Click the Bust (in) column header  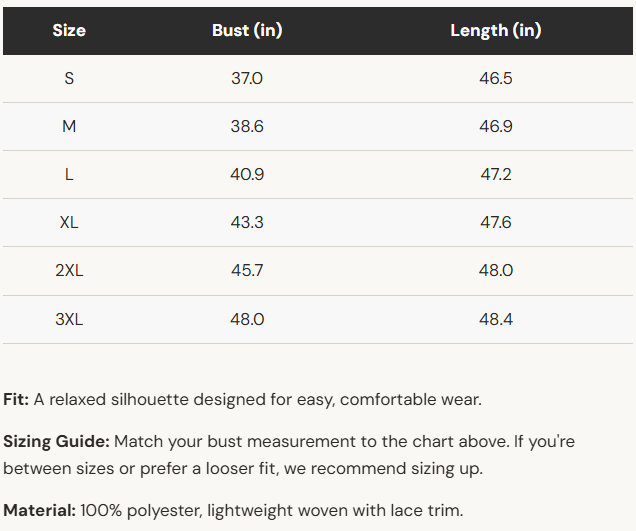point(247,30)
